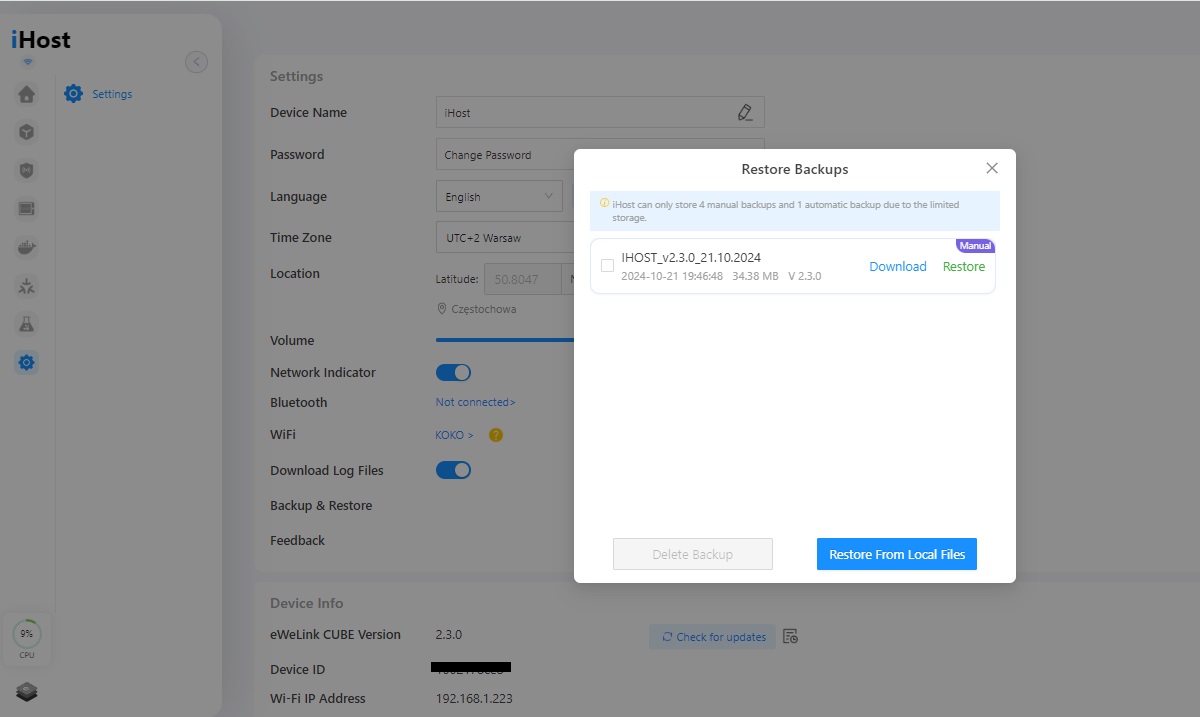Open the Matter bridge icon in sidebar
The width and height of the screenshot is (1200, 717).
coord(27,287)
